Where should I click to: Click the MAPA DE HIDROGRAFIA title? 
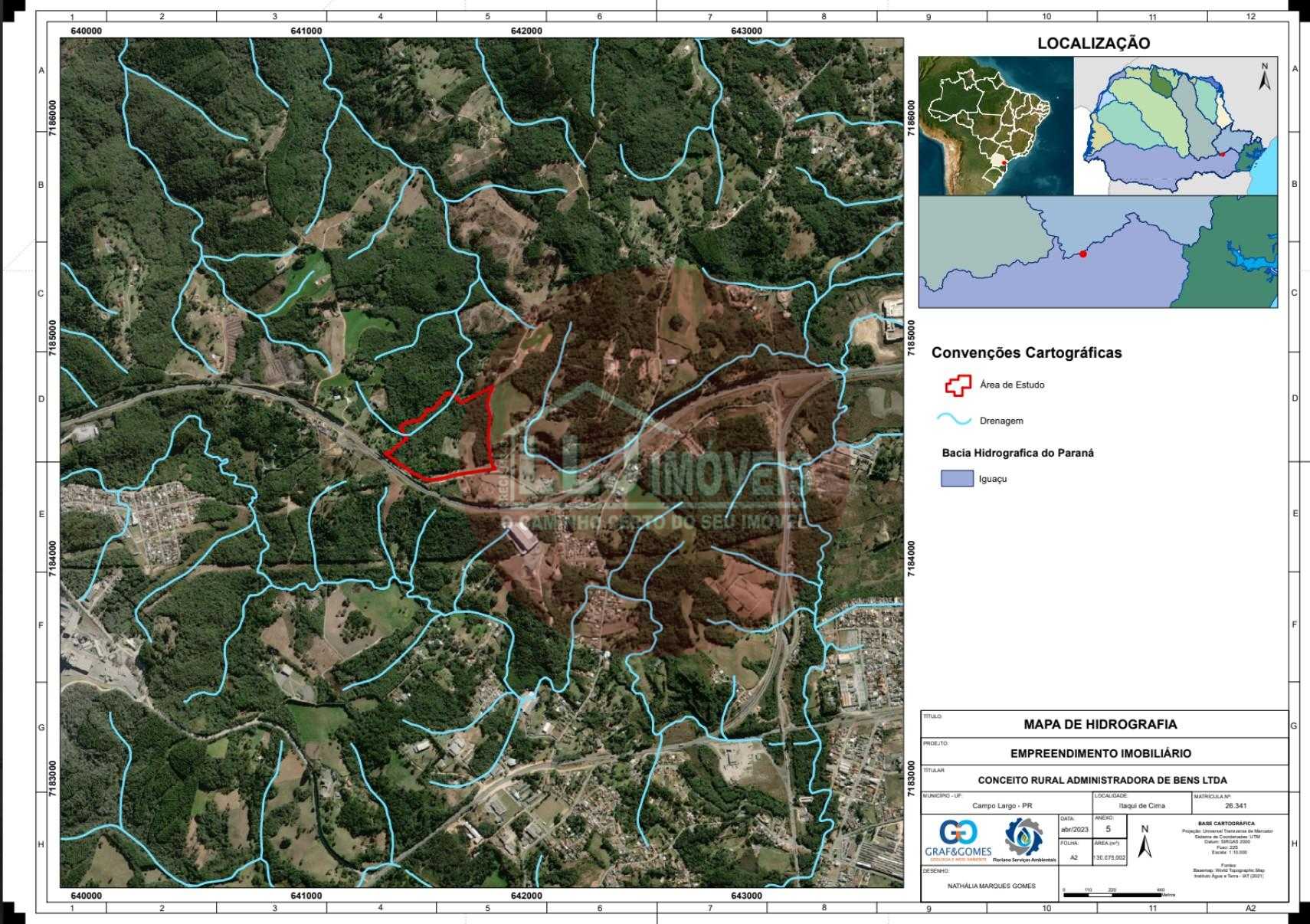coord(1100,724)
